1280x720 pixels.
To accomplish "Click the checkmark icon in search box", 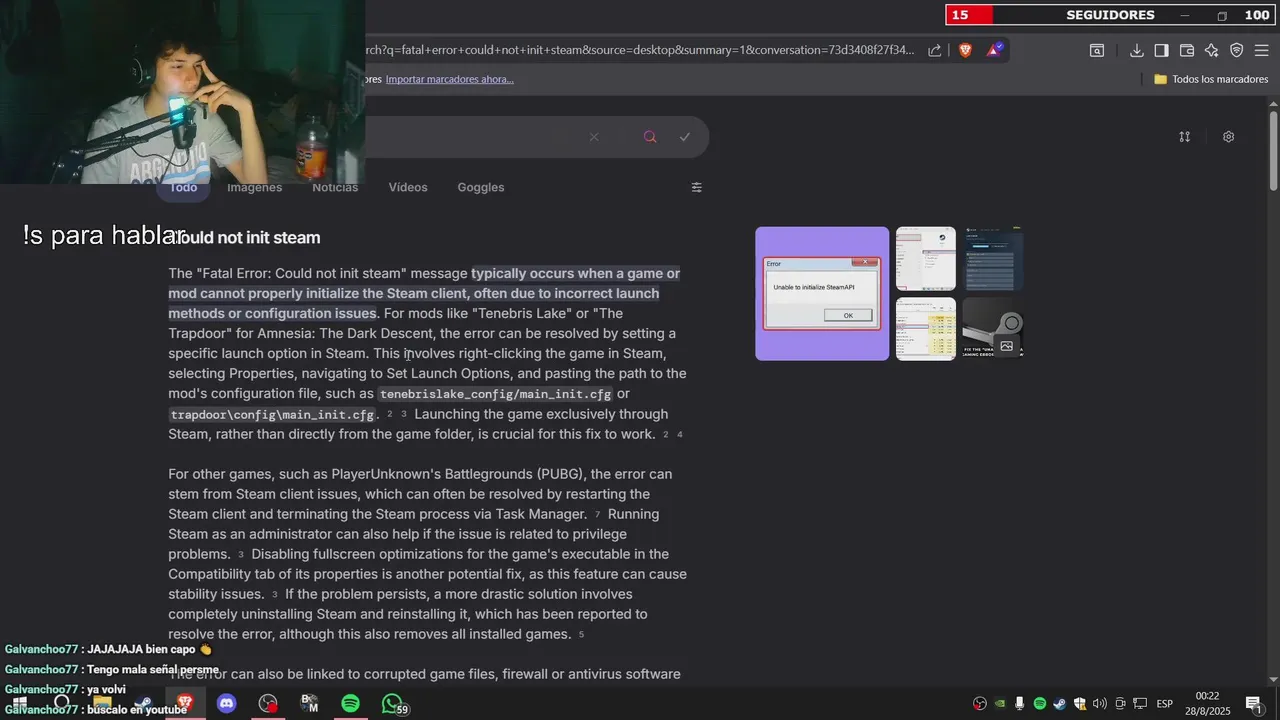I will click(x=685, y=137).
